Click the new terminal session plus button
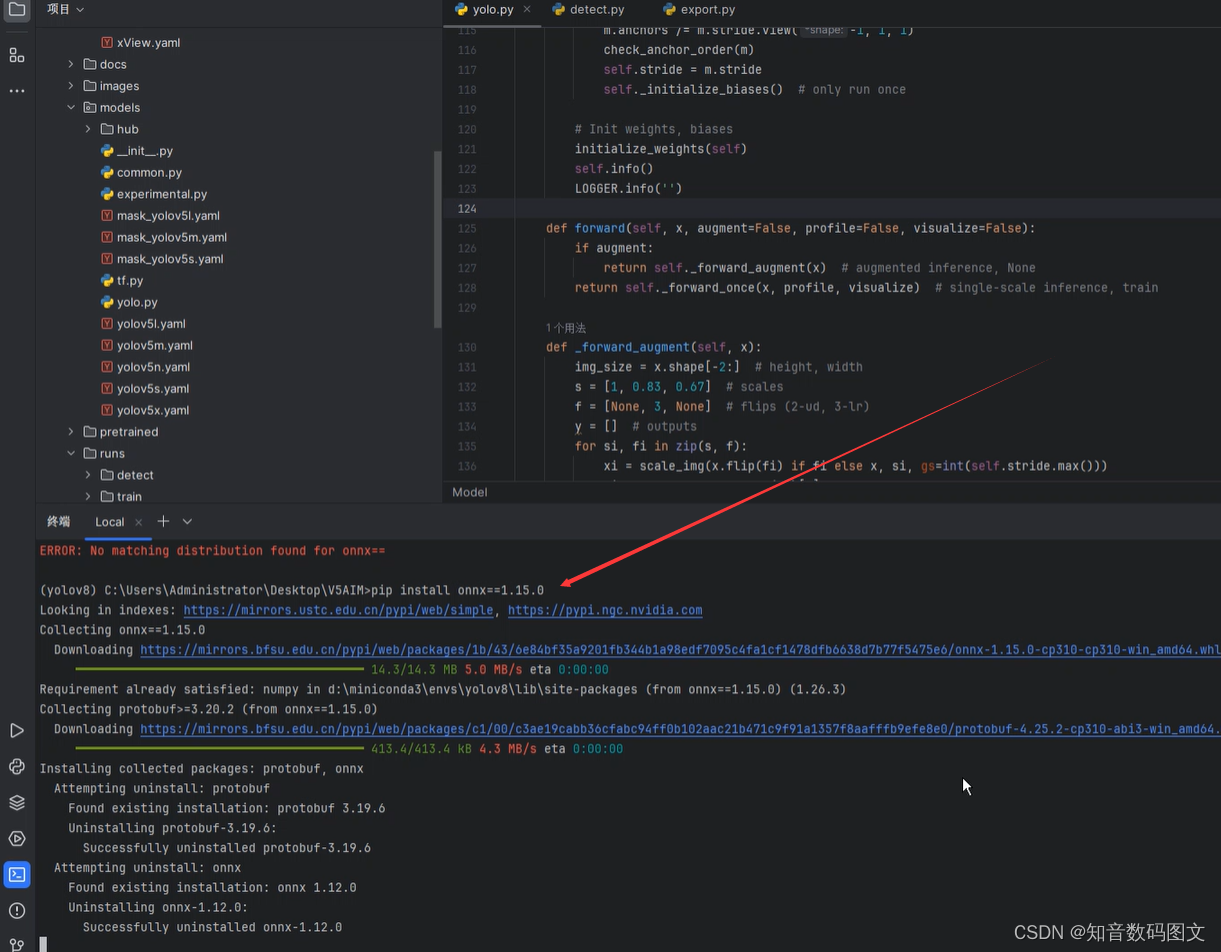The image size is (1221, 952). click(163, 521)
